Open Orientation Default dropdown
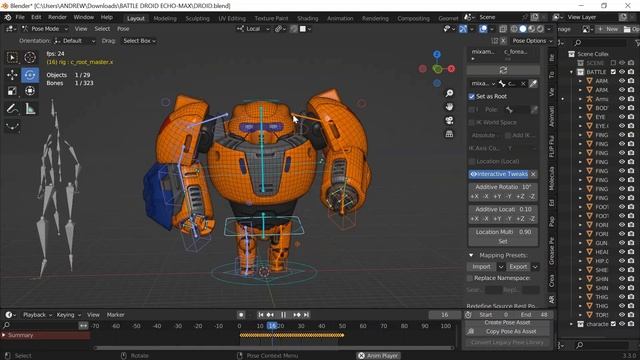The width and height of the screenshot is (640, 360). click(x=75, y=41)
